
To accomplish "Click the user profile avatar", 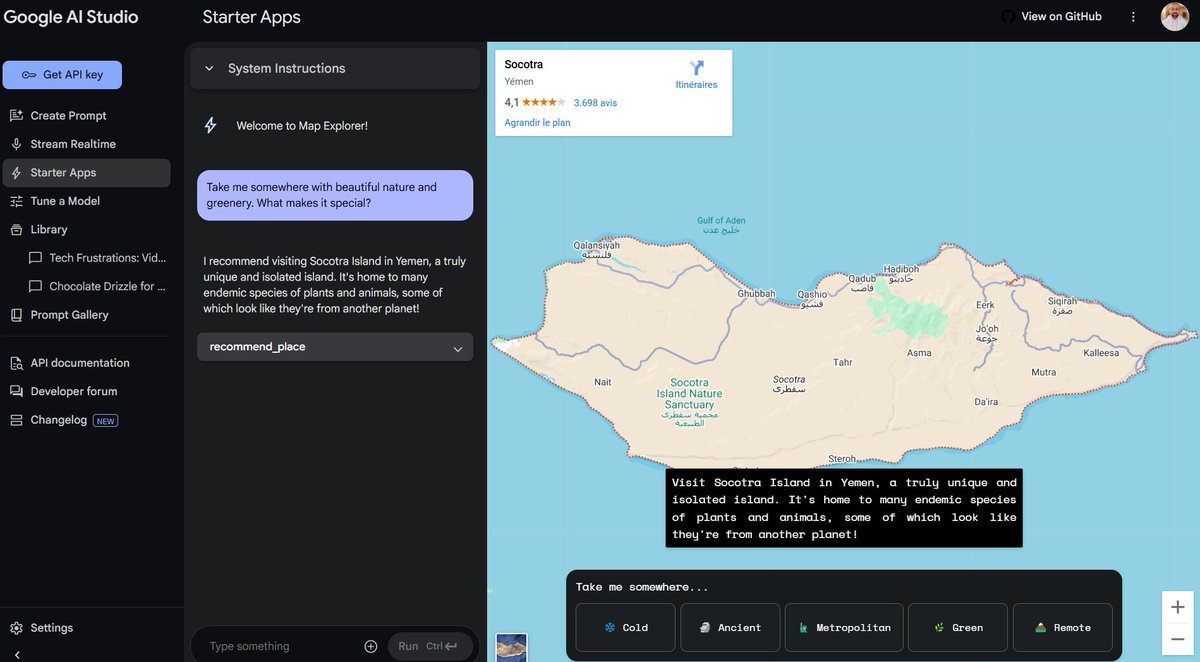I will pyautogui.click(x=1175, y=17).
